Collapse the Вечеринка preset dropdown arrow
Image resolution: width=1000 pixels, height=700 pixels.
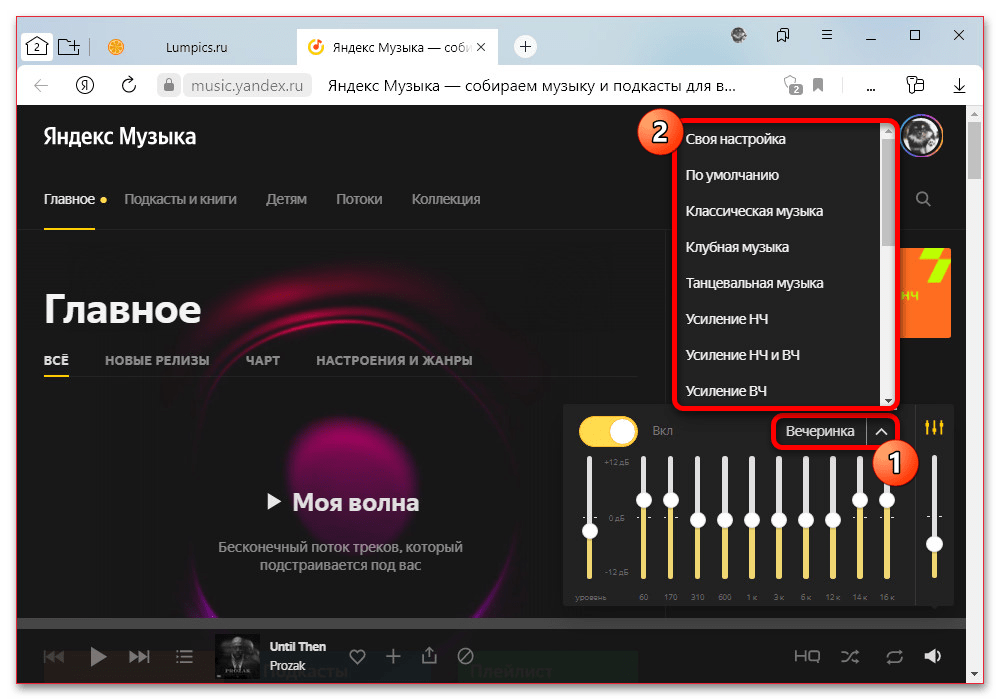pos(881,432)
